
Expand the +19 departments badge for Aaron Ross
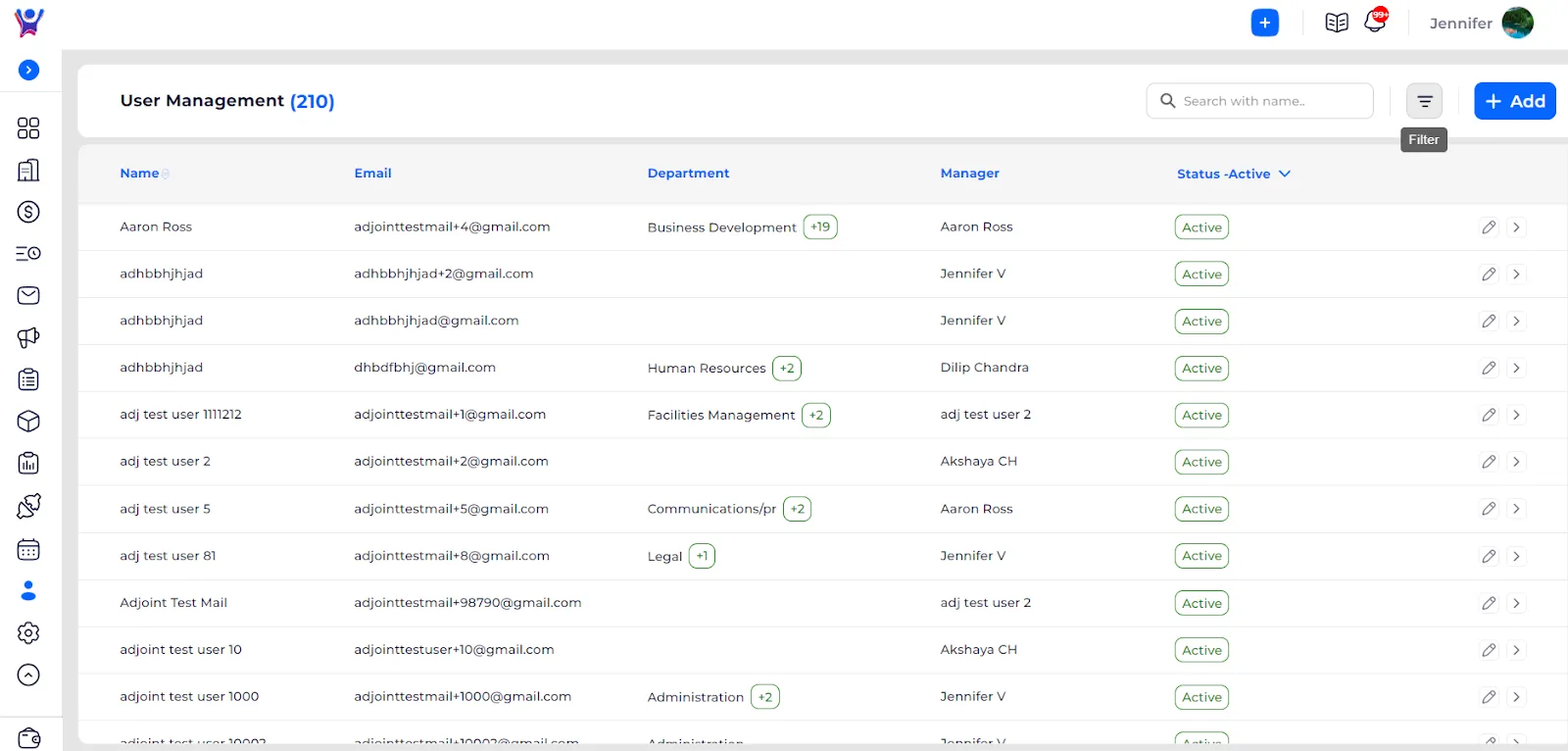(x=820, y=226)
